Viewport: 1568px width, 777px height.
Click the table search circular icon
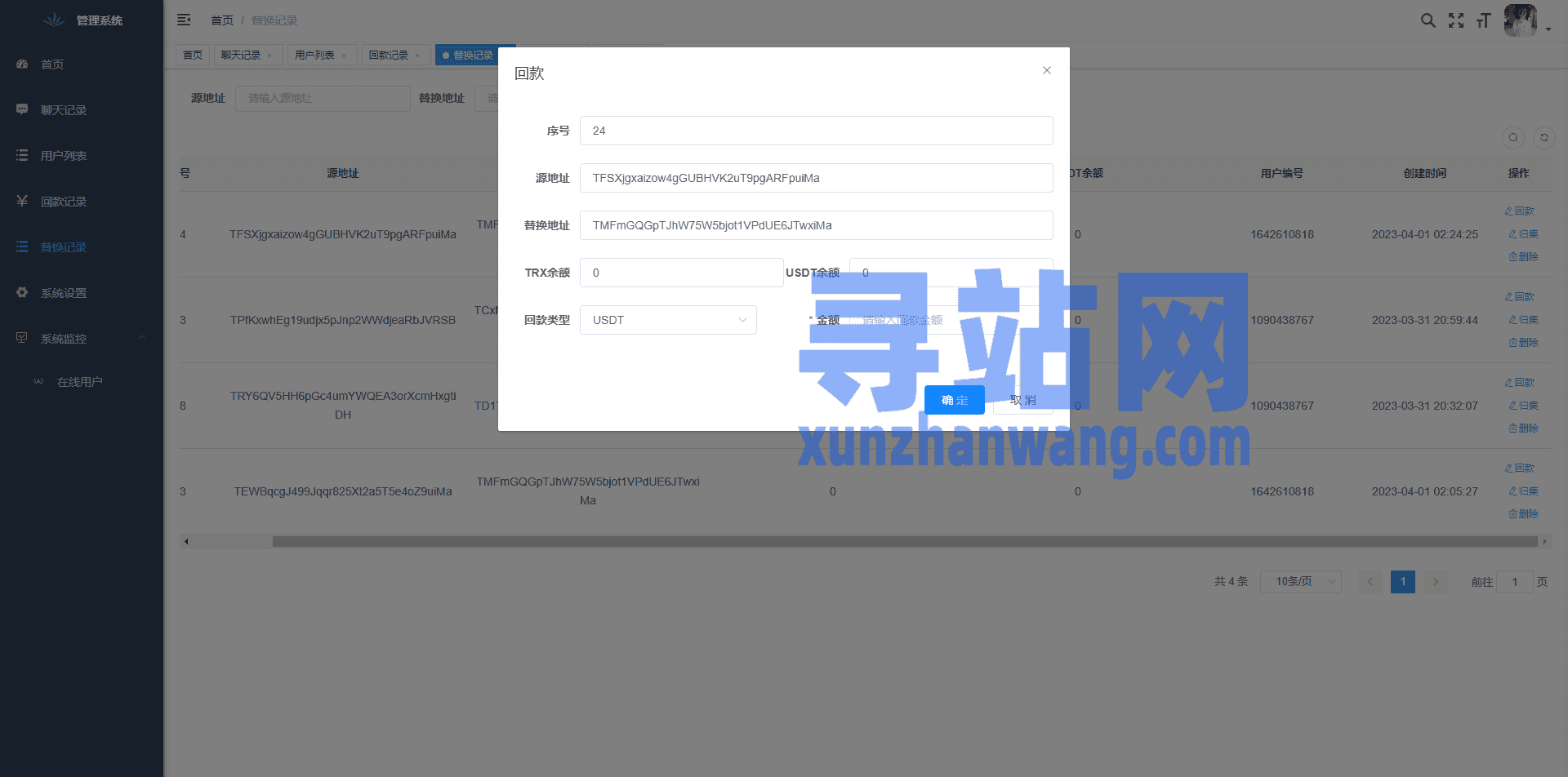click(x=1512, y=138)
